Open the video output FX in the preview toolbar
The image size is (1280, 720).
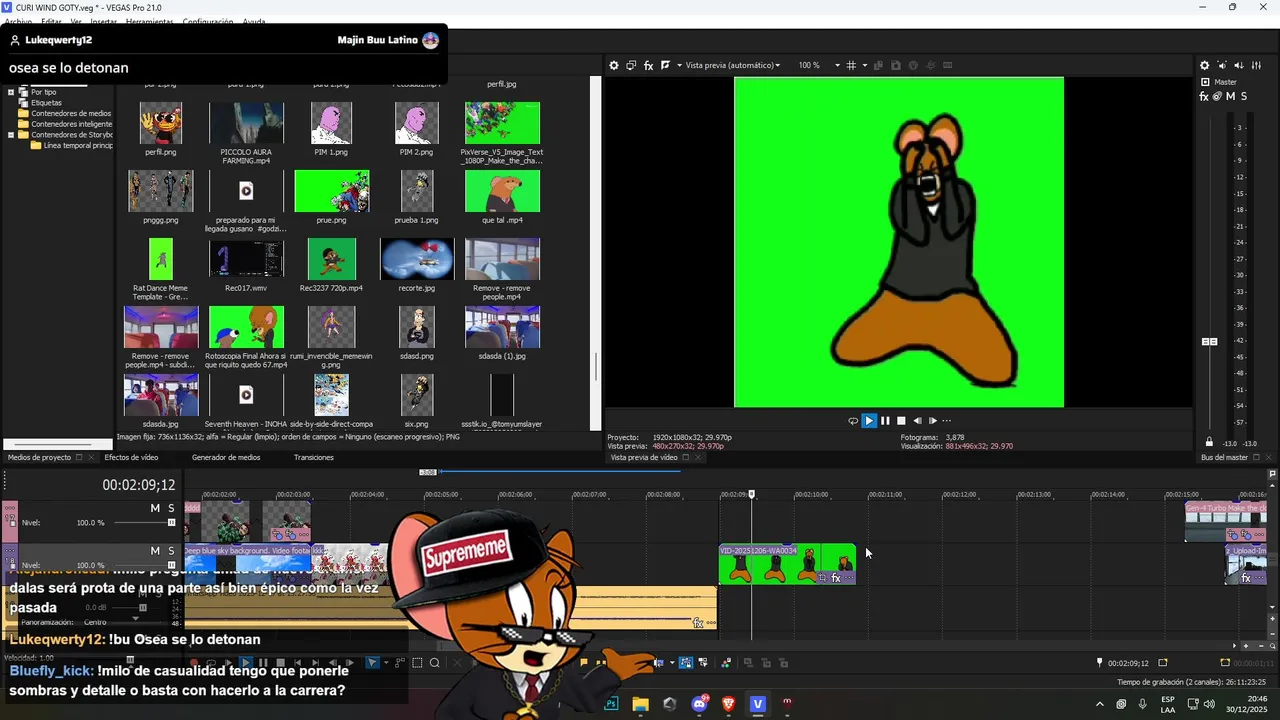tap(648, 65)
